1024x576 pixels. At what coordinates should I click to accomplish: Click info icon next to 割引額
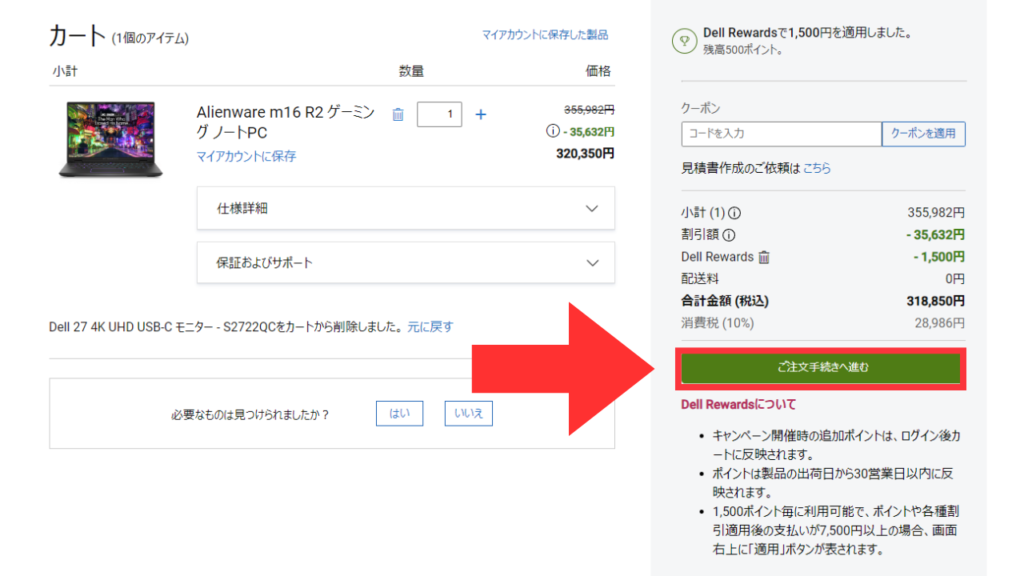tap(729, 235)
